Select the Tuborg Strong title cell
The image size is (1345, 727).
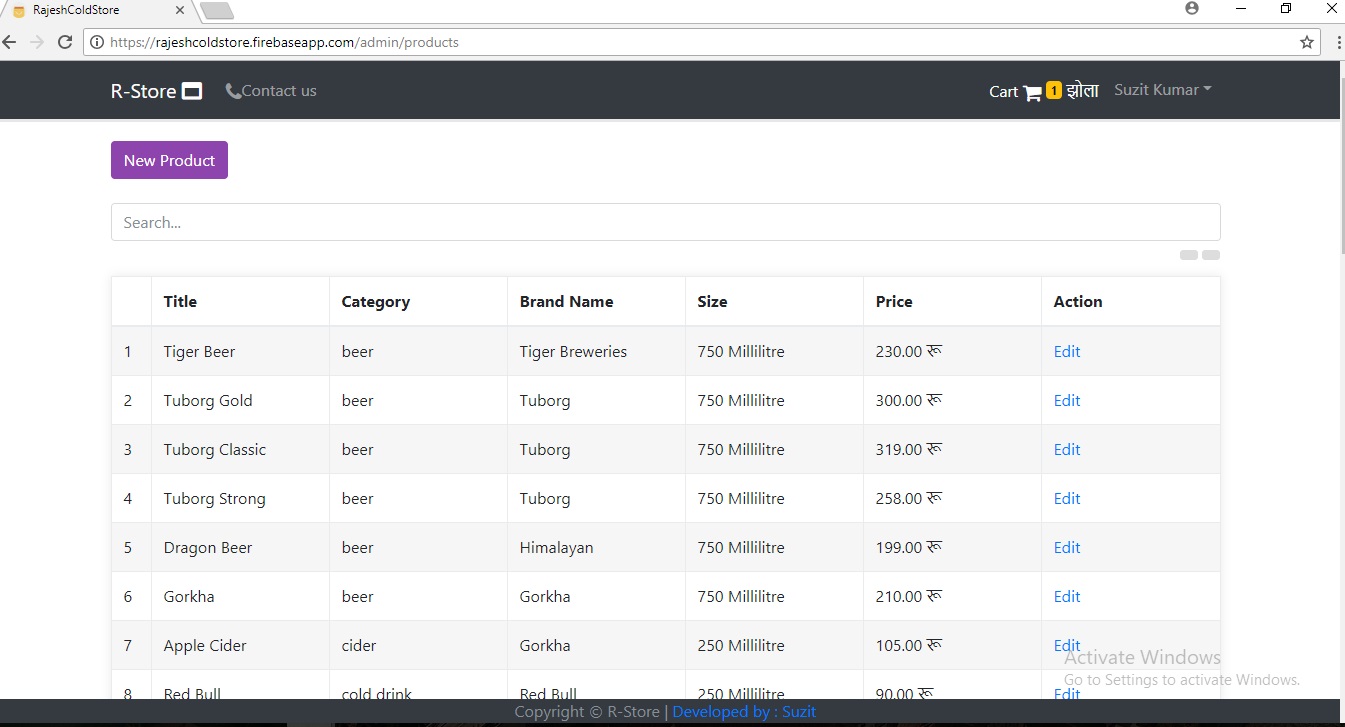pos(240,498)
